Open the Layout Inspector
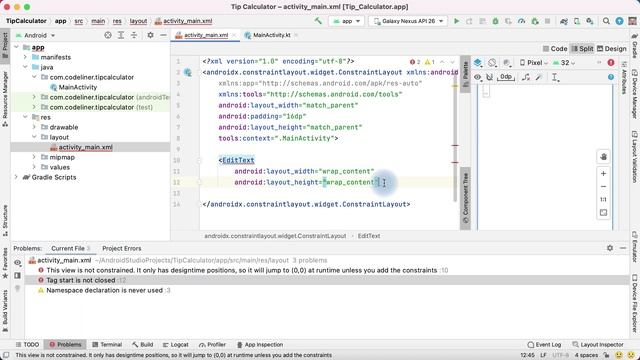The width and height of the screenshot is (640, 360). point(598,344)
